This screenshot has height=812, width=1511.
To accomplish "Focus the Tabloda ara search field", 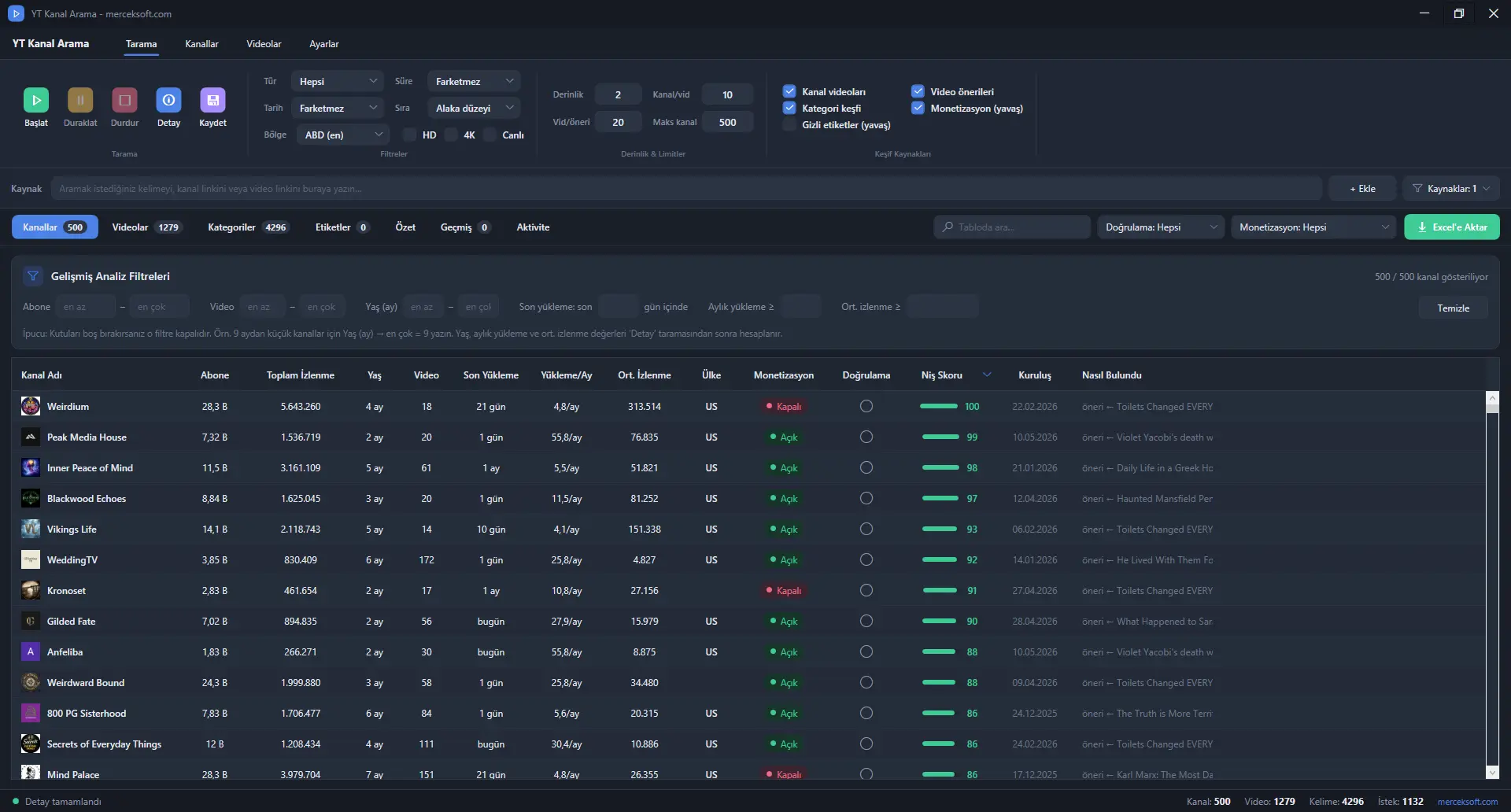I will point(1012,227).
